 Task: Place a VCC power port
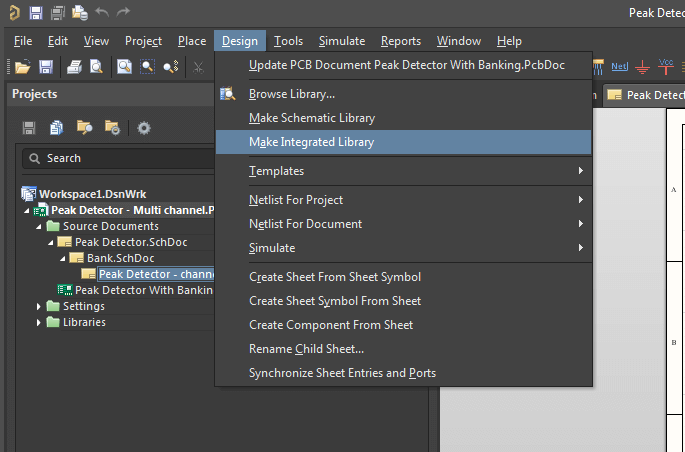tap(666, 67)
